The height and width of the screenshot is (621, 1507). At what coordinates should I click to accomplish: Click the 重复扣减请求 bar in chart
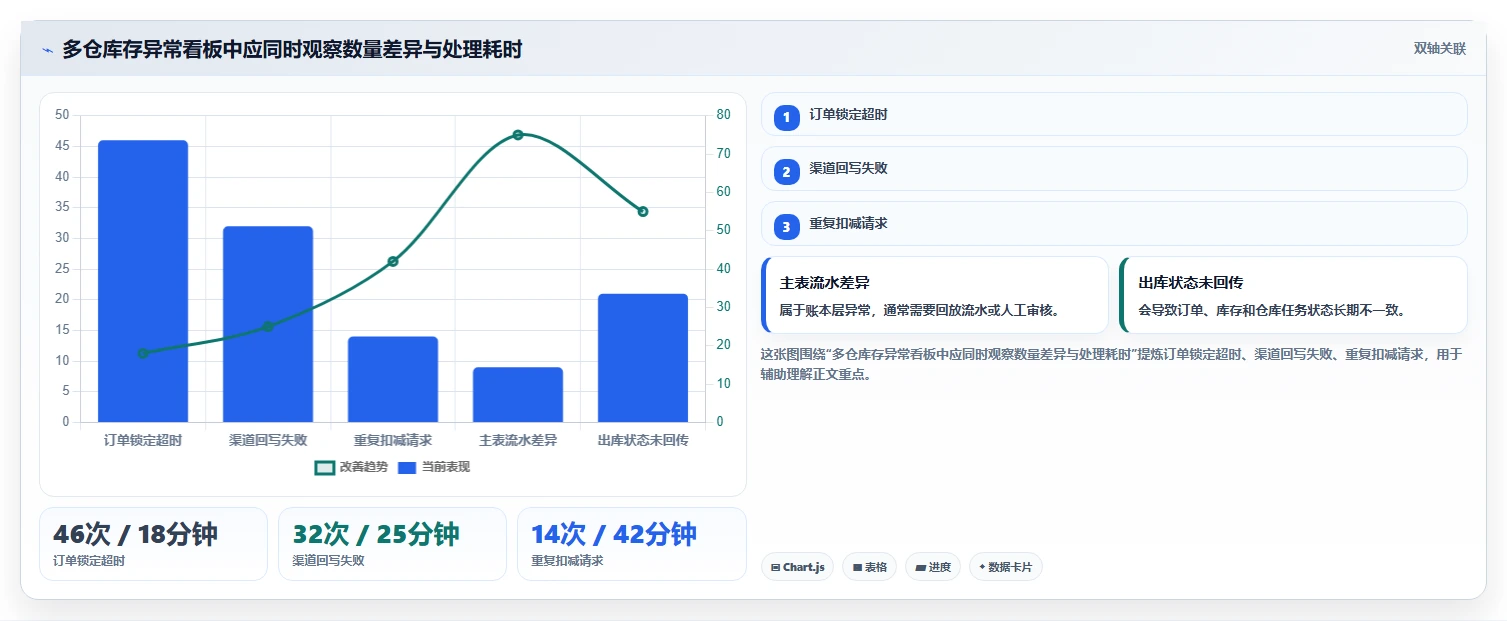[393, 379]
